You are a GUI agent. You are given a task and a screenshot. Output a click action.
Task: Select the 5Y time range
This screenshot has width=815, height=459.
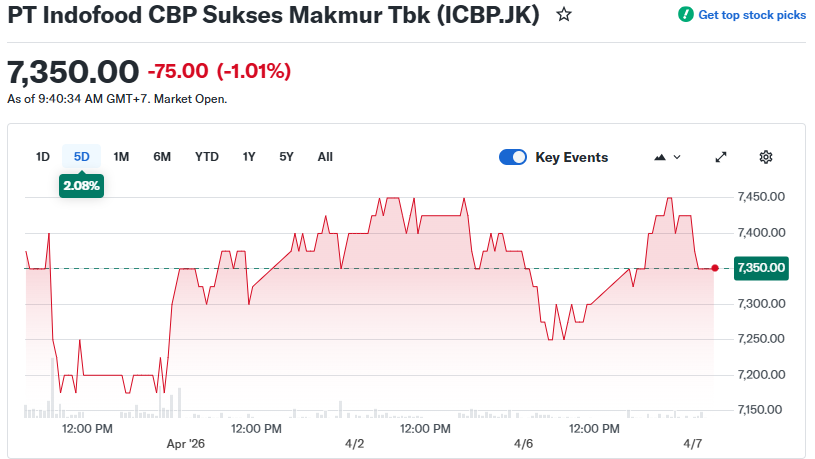287,157
